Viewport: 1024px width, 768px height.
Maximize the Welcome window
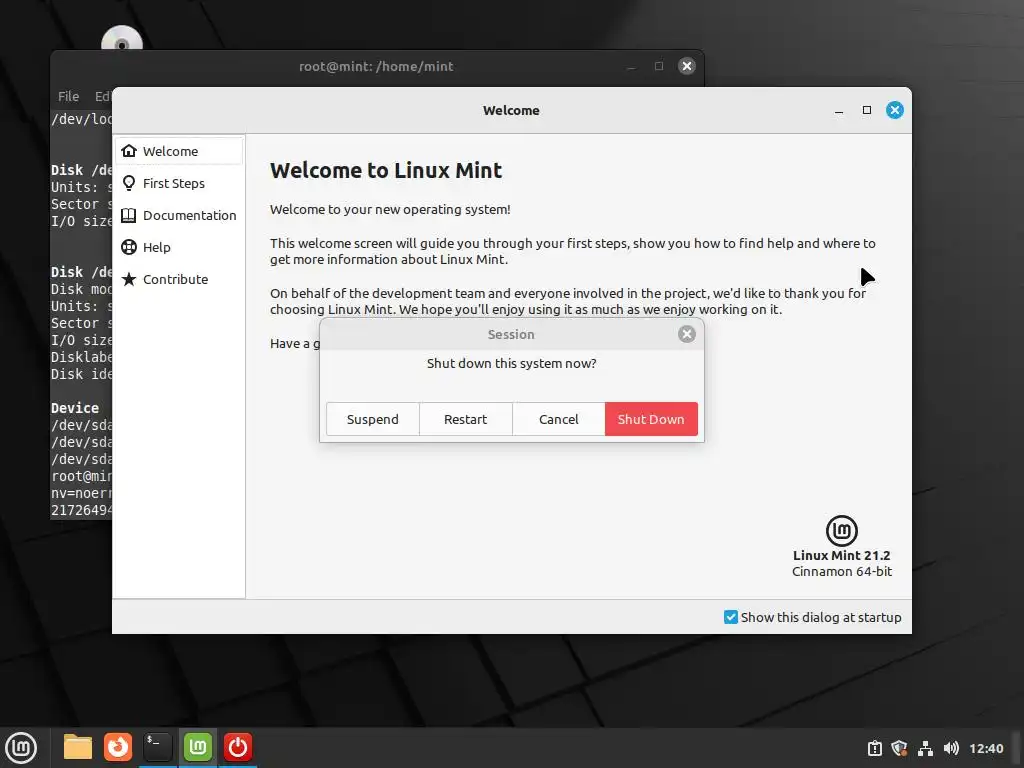pyautogui.click(x=867, y=110)
